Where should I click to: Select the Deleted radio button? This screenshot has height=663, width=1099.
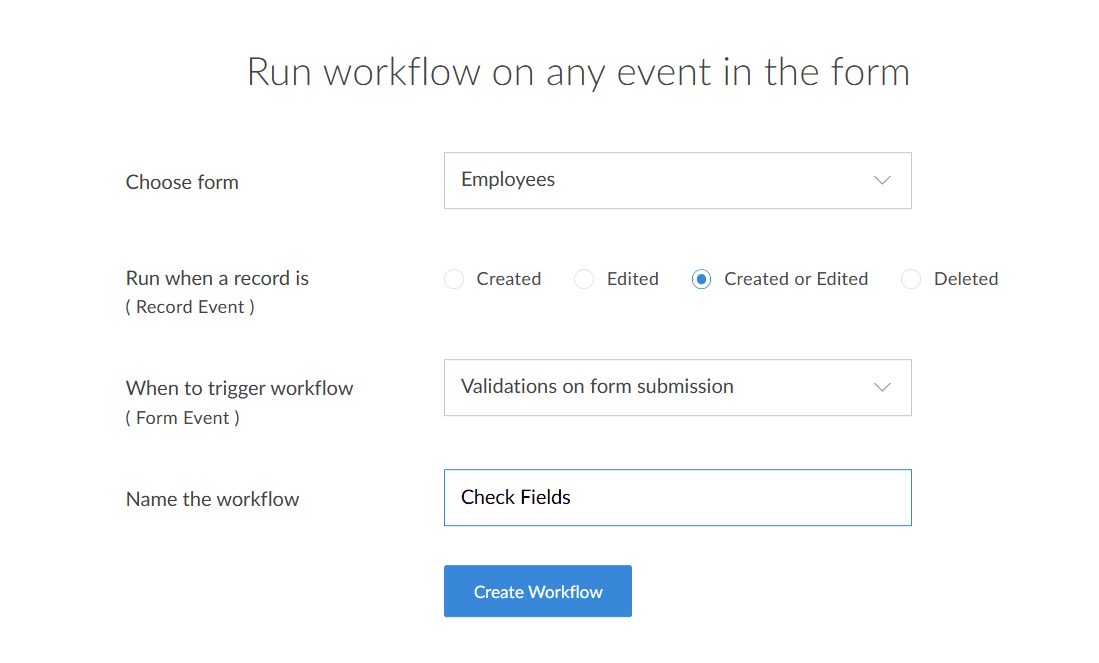[911, 280]
